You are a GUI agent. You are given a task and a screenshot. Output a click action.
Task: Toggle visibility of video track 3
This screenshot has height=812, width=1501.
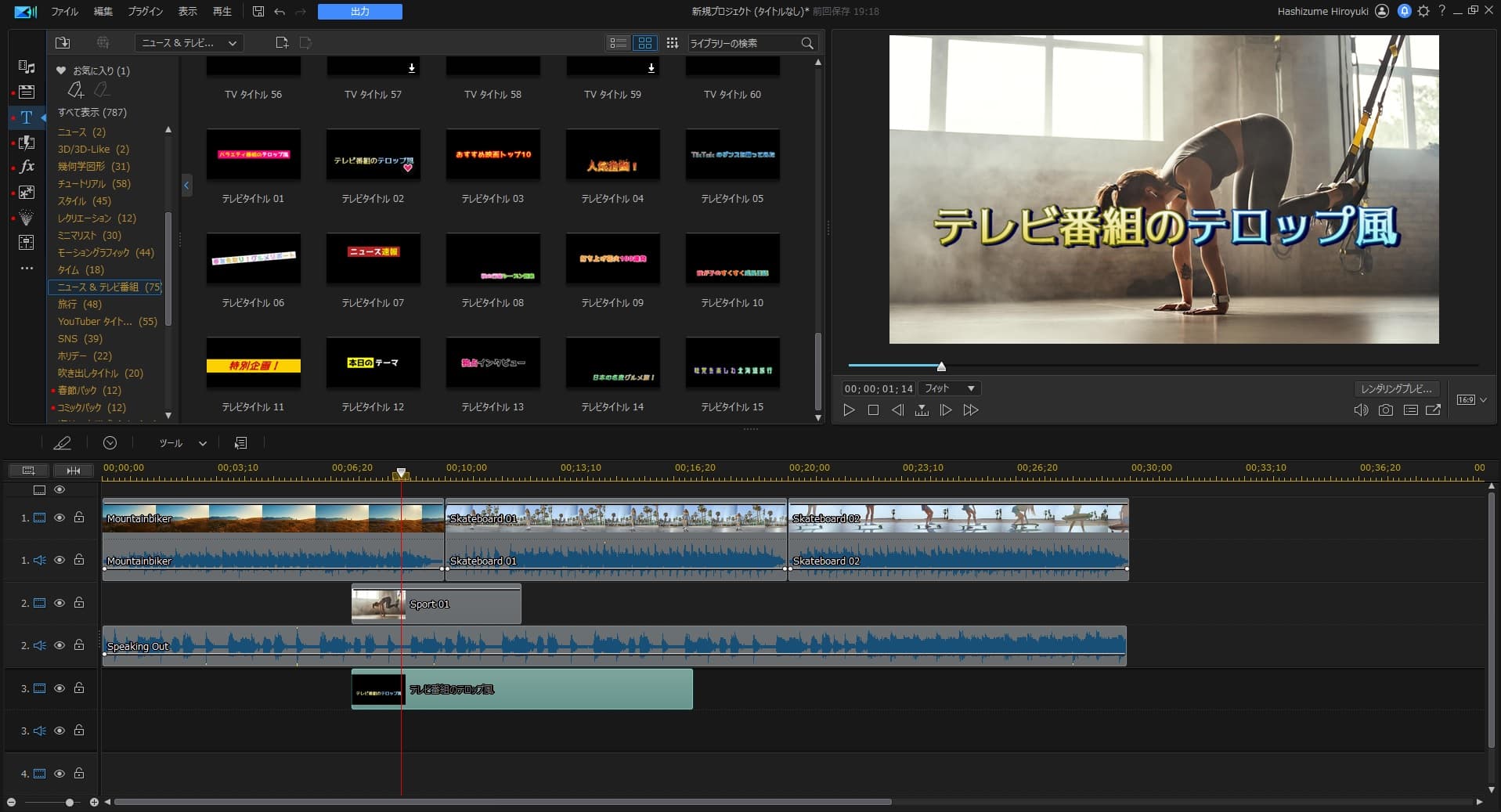pyautogui.click(x=60, y=688)
